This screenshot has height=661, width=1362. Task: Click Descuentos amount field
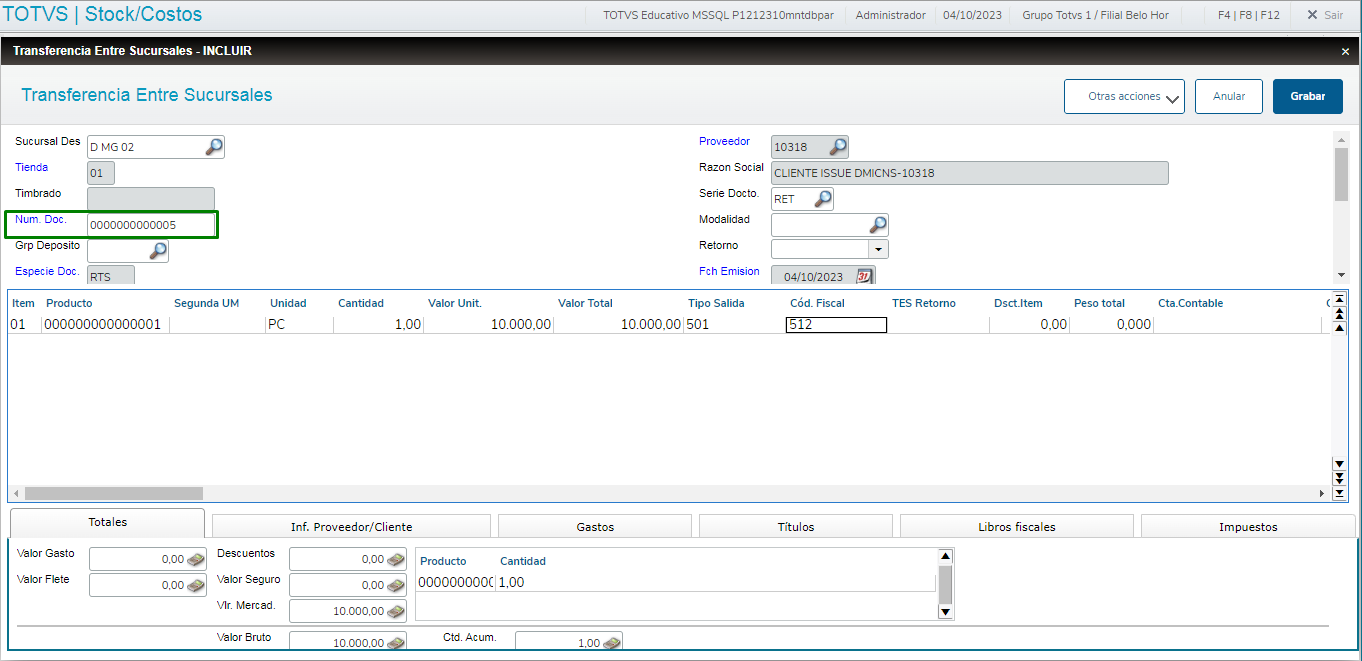pos(338,560)
